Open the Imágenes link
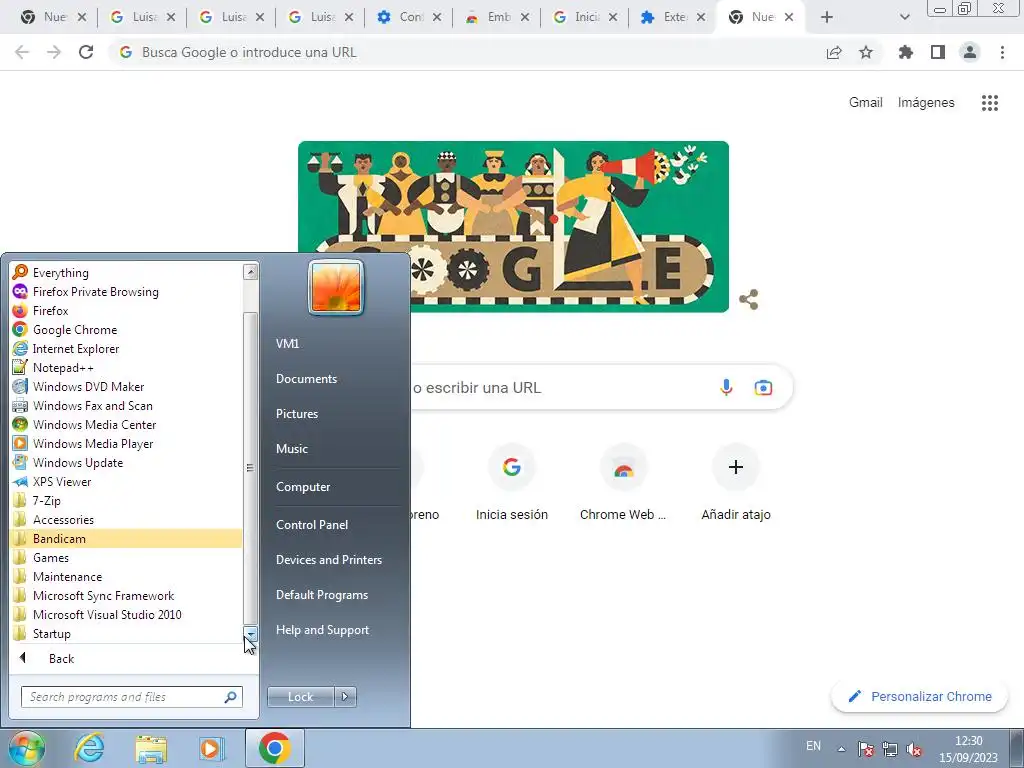This screenshot has height=768, width=1024. pos(926,103)
